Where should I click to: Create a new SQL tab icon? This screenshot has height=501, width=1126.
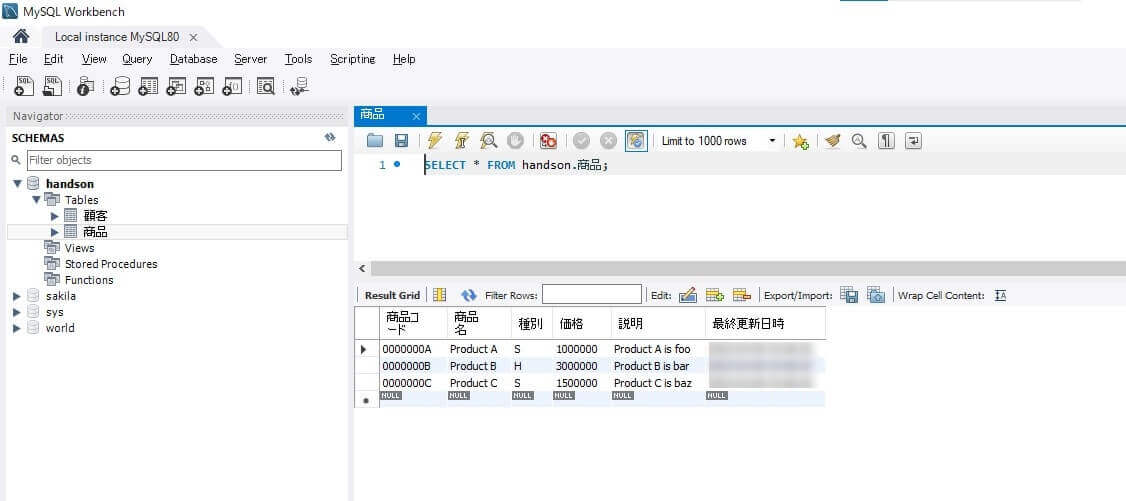click(x=24, y=86)
